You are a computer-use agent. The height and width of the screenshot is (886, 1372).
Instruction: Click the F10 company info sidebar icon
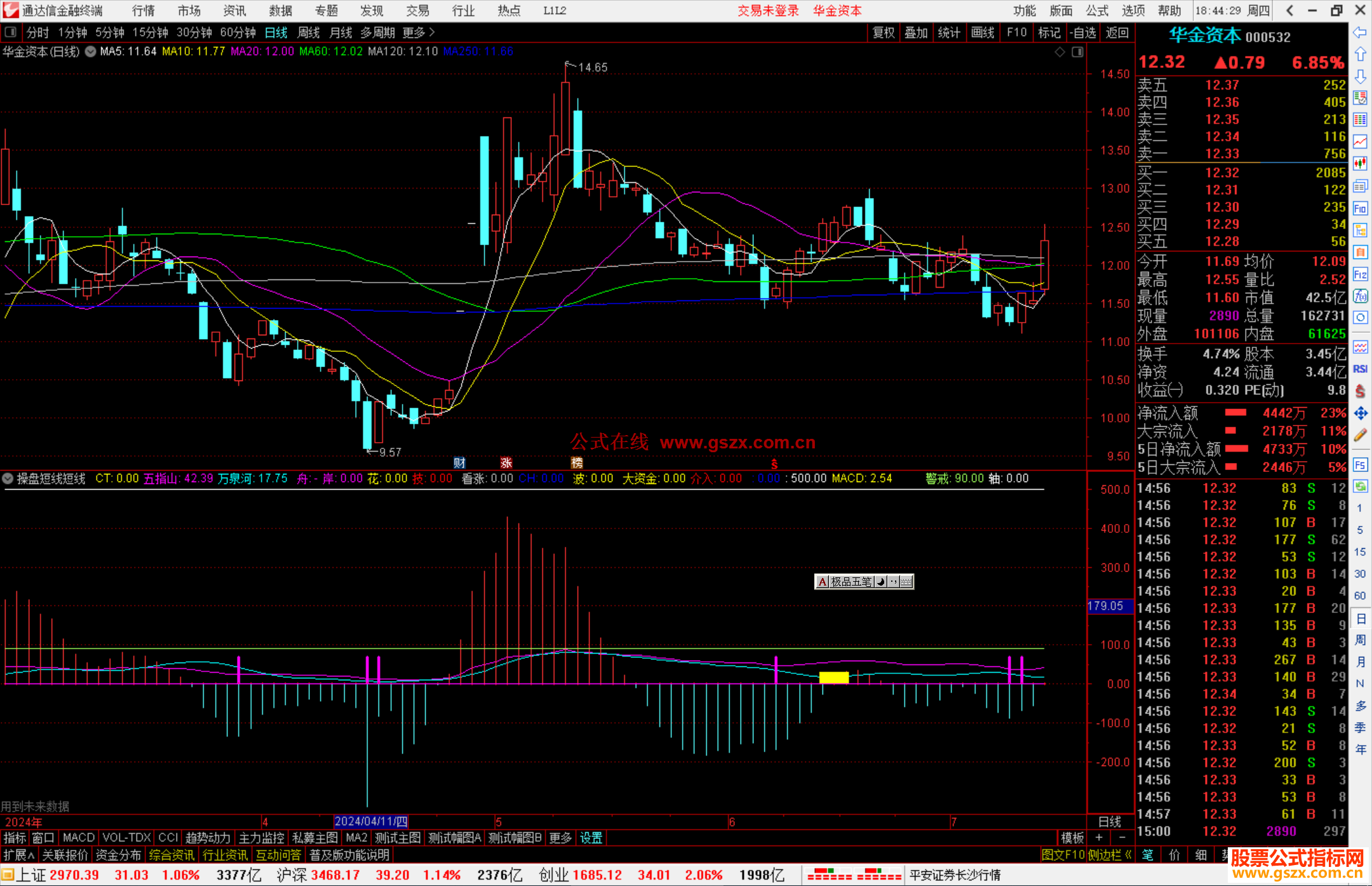1360,209
